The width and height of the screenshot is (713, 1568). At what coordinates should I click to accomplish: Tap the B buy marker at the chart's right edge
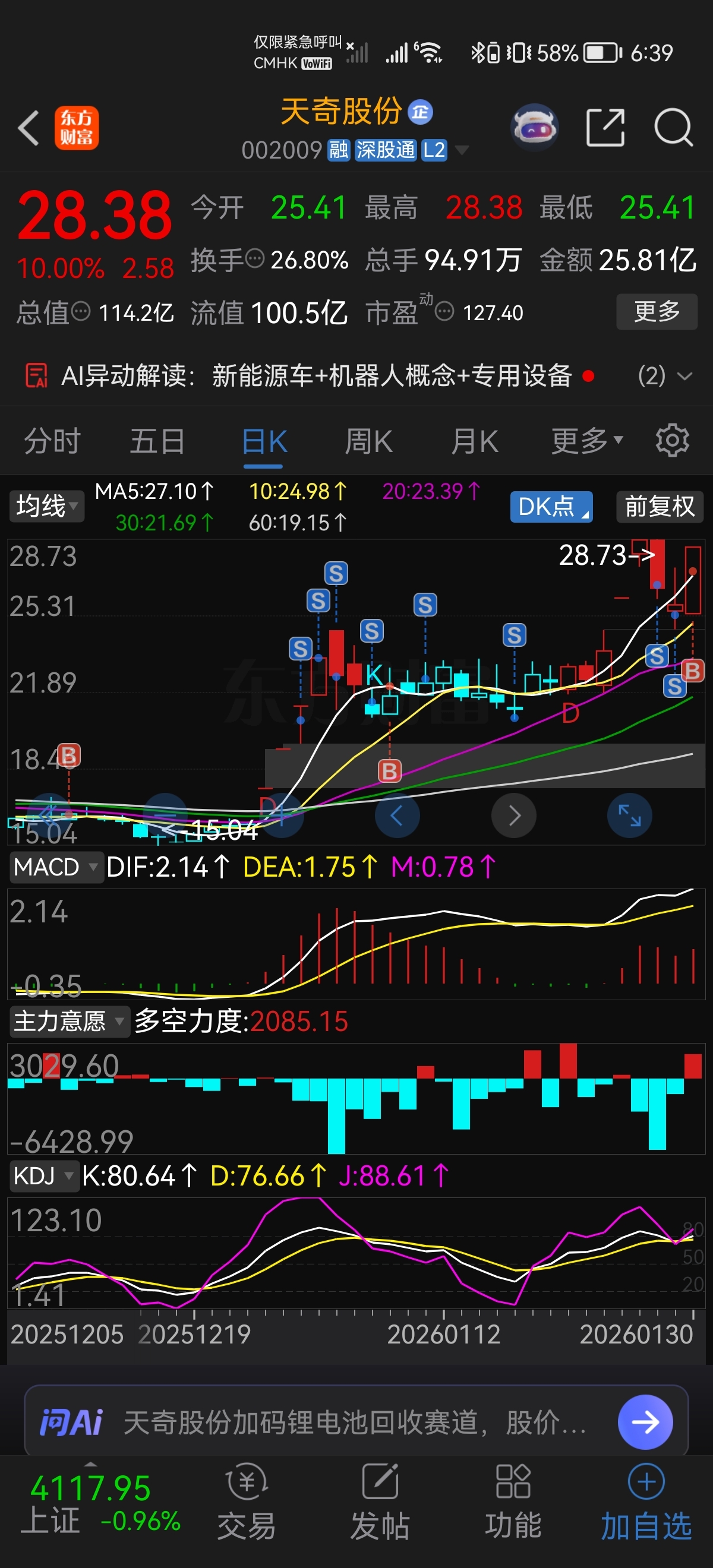click(692, 671)
